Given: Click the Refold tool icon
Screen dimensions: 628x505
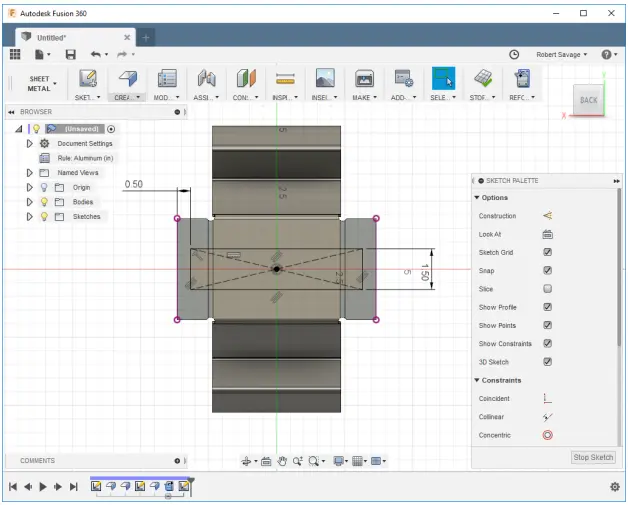Looking at the screenshot, I should click(x=522, y=78).
